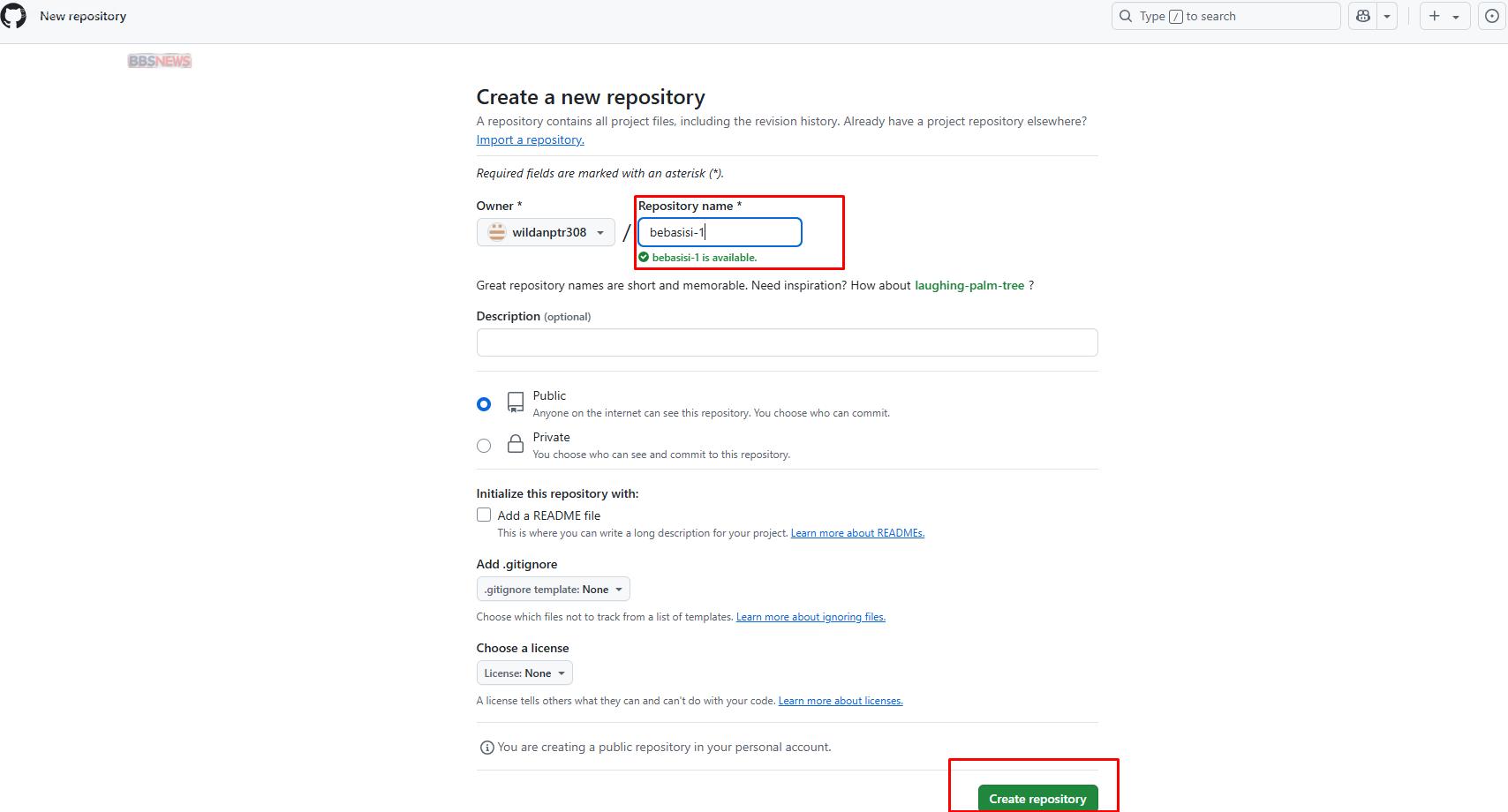The width and height of the screenshot is (1508, 812).
Task: Expand the .gitignore template dropdown
Action: coord(553,589)
